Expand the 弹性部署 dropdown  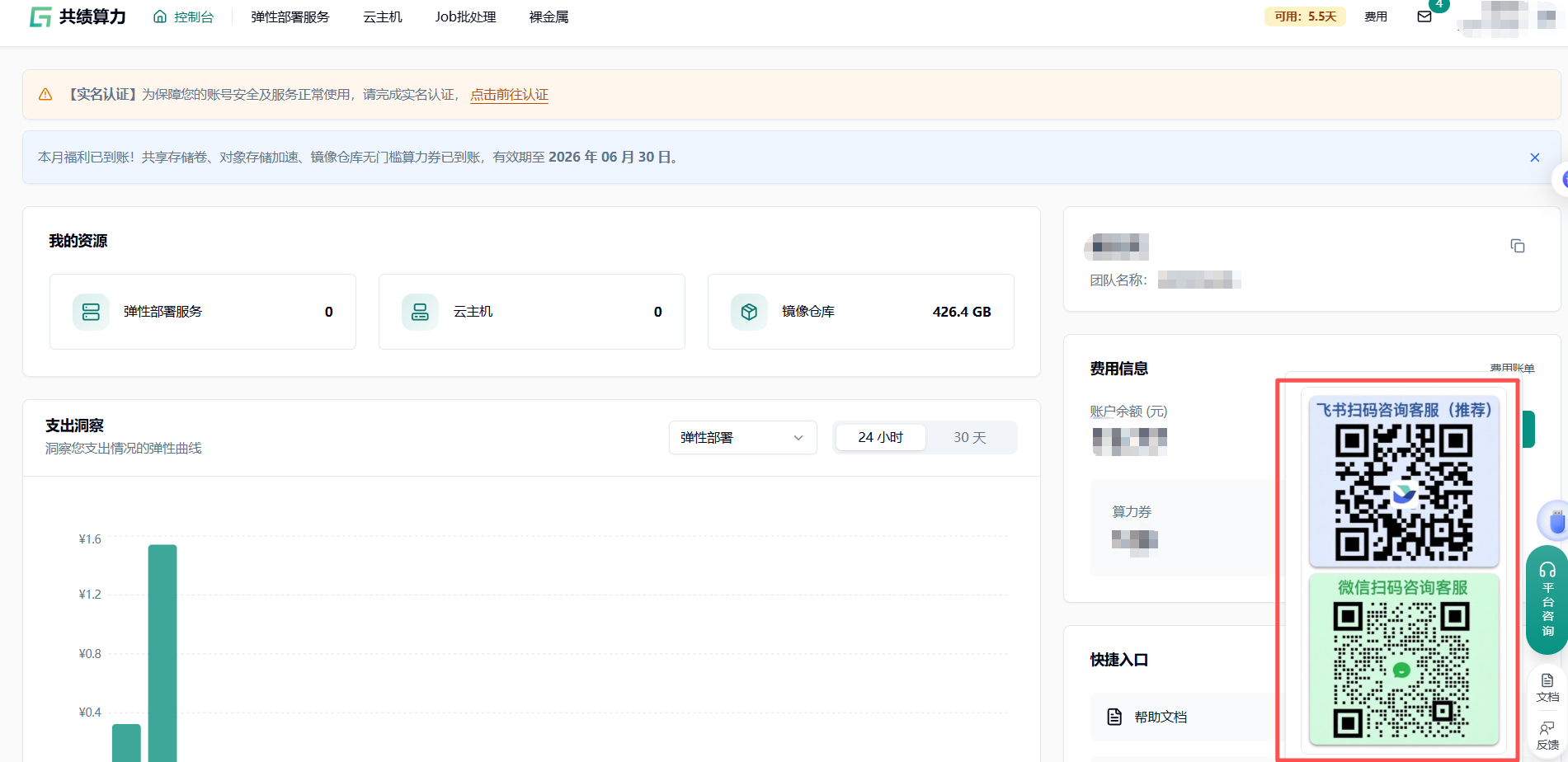743,438
